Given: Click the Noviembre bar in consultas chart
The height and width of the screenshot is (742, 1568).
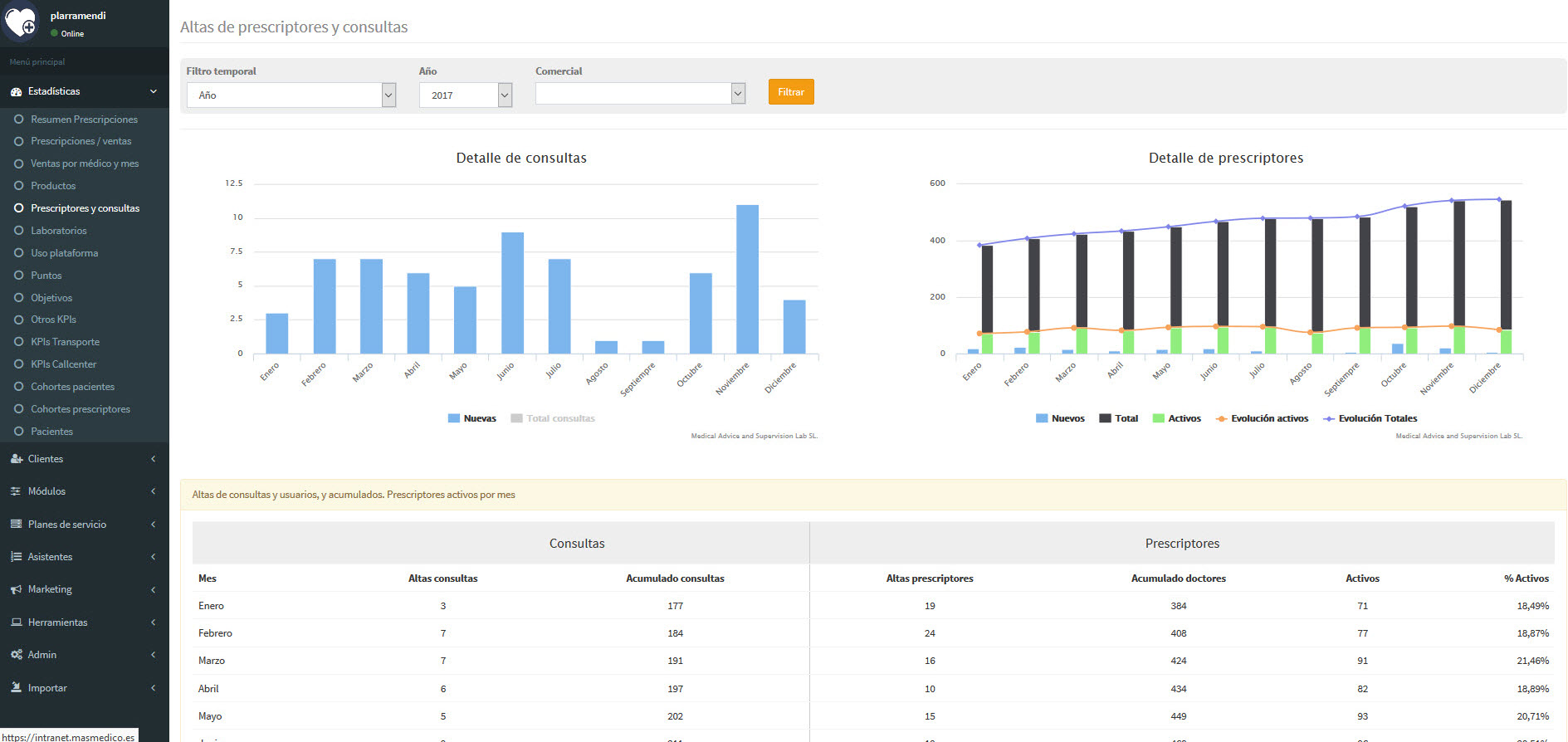Looking at the screenshot, I should point(747,279).
